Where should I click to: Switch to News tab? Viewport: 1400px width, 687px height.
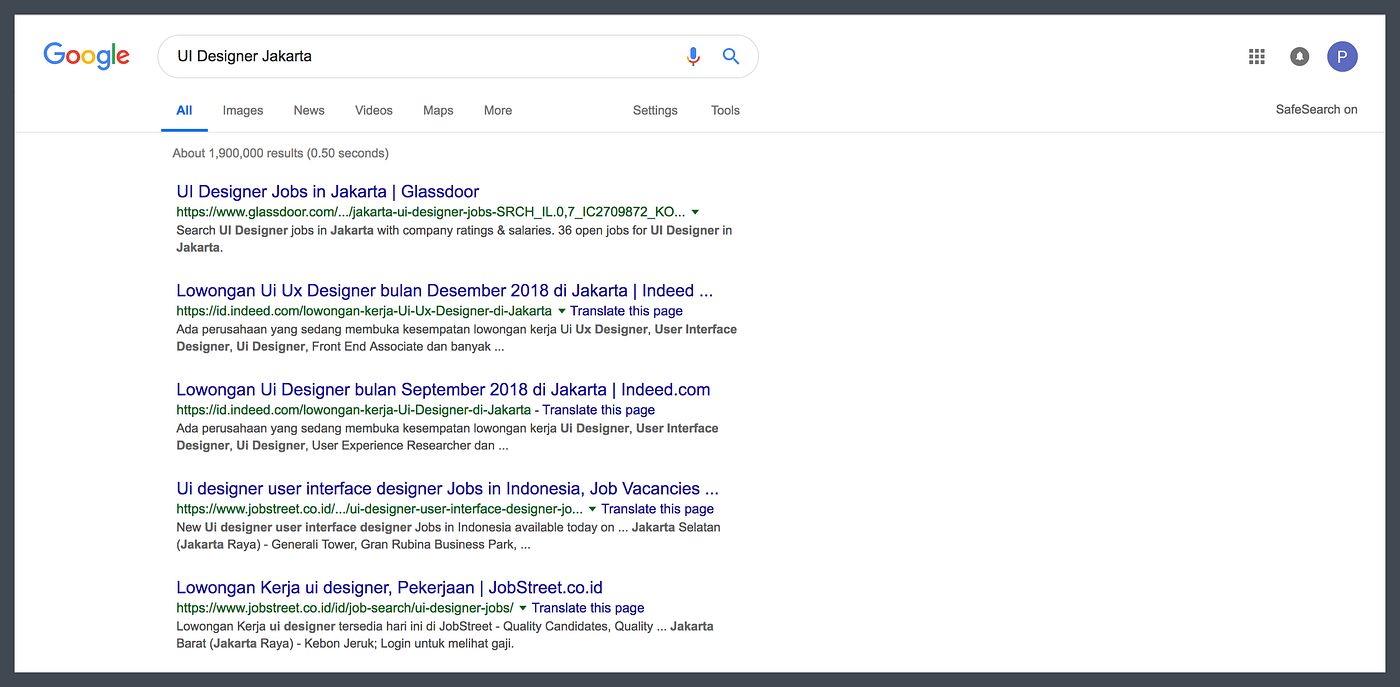[309, 111]
